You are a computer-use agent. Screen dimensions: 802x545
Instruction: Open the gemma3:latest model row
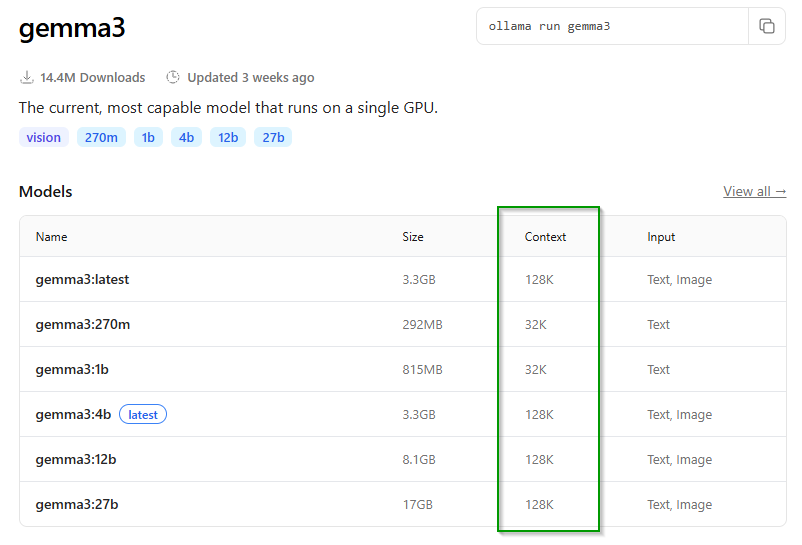tap(82, 280)
